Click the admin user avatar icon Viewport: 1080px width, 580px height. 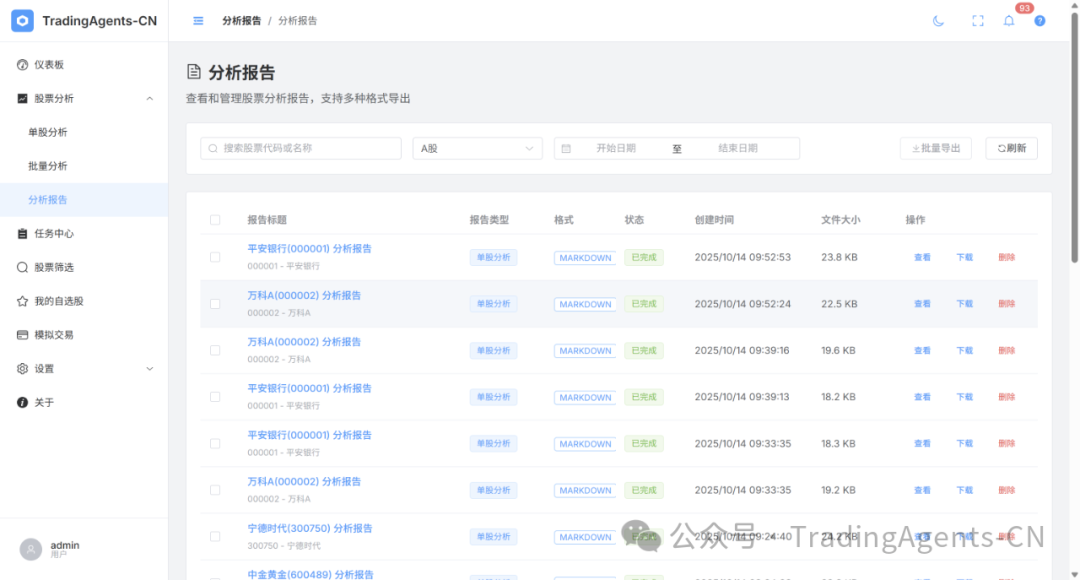click(x=31, y=549)
